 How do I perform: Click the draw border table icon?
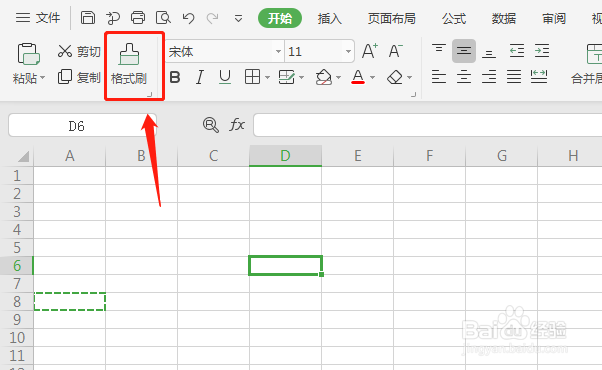pos(286,77)
